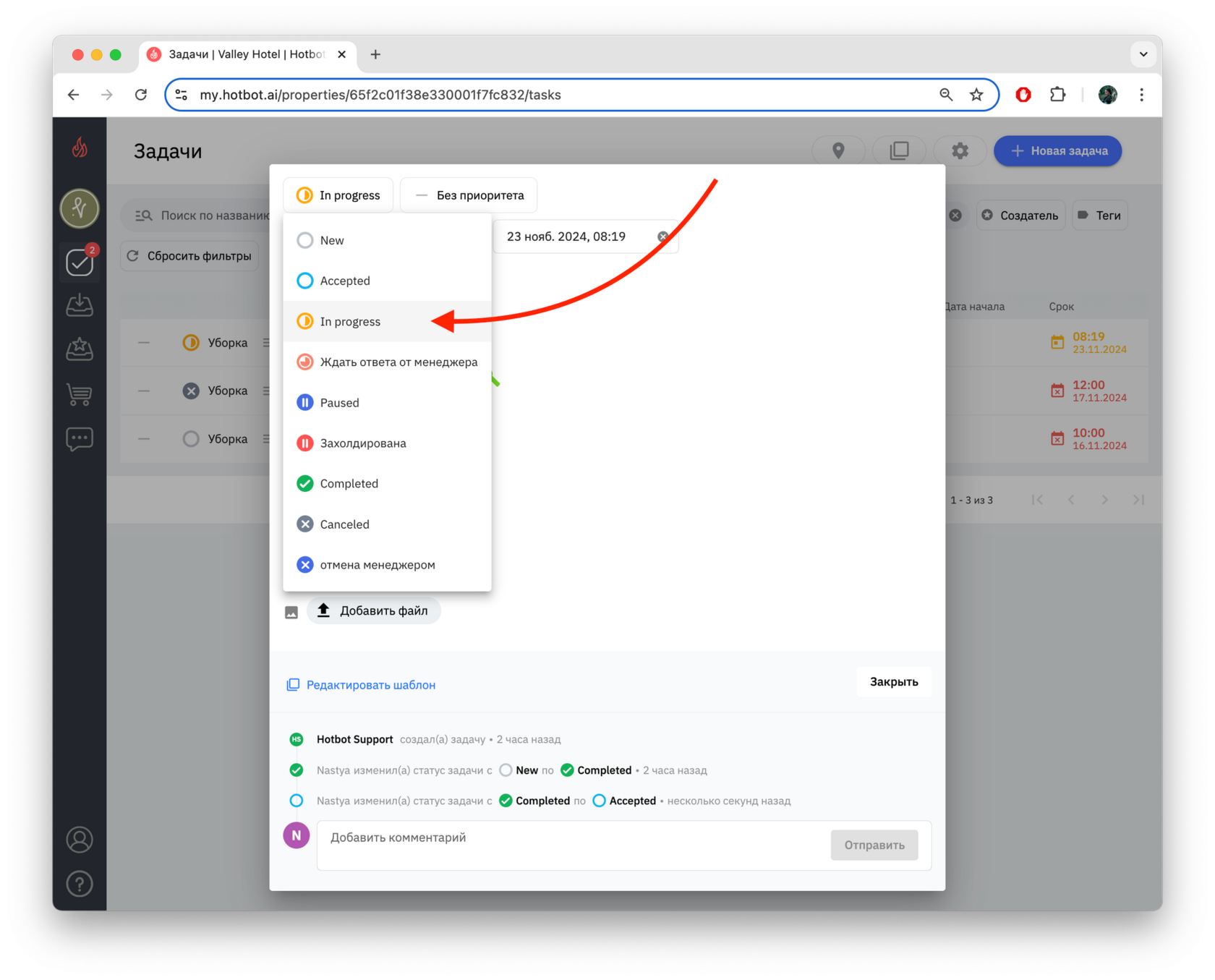Click the zoom magnifier icon in address bar

pyautogui.click(x=945, y=95)
